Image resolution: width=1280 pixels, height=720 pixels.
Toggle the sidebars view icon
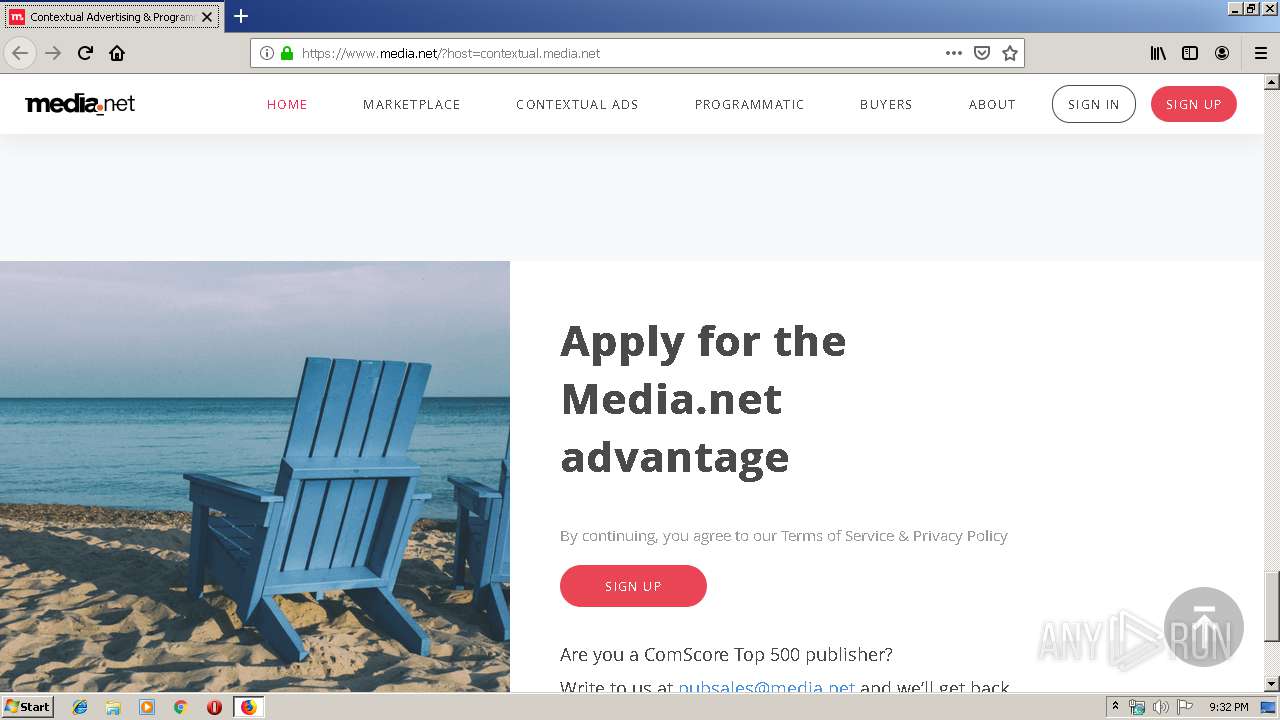[1190, 53]
